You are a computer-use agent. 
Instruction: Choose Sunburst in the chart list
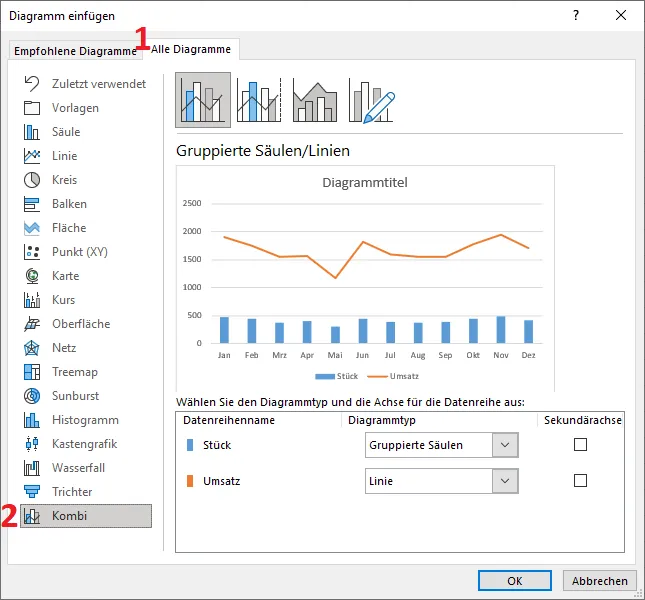76,396
